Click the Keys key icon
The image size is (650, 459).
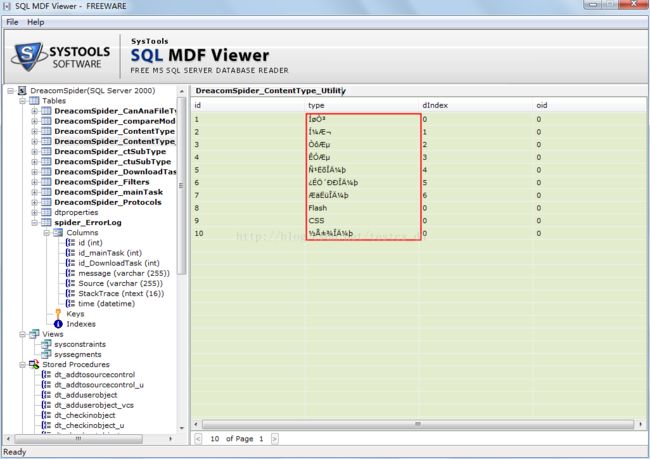58,314
